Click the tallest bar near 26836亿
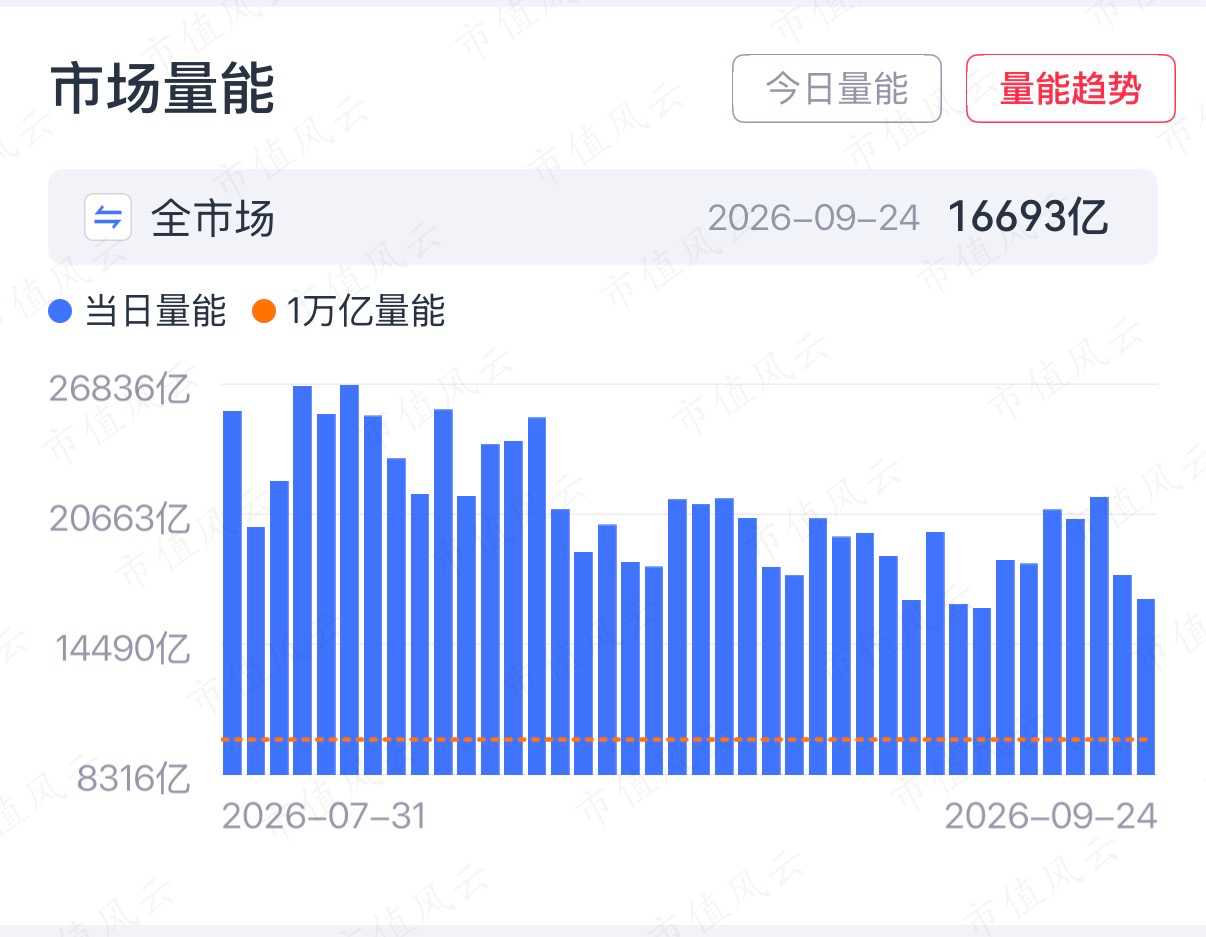This screenshot has height=937, width=1206. coord(349,580)
